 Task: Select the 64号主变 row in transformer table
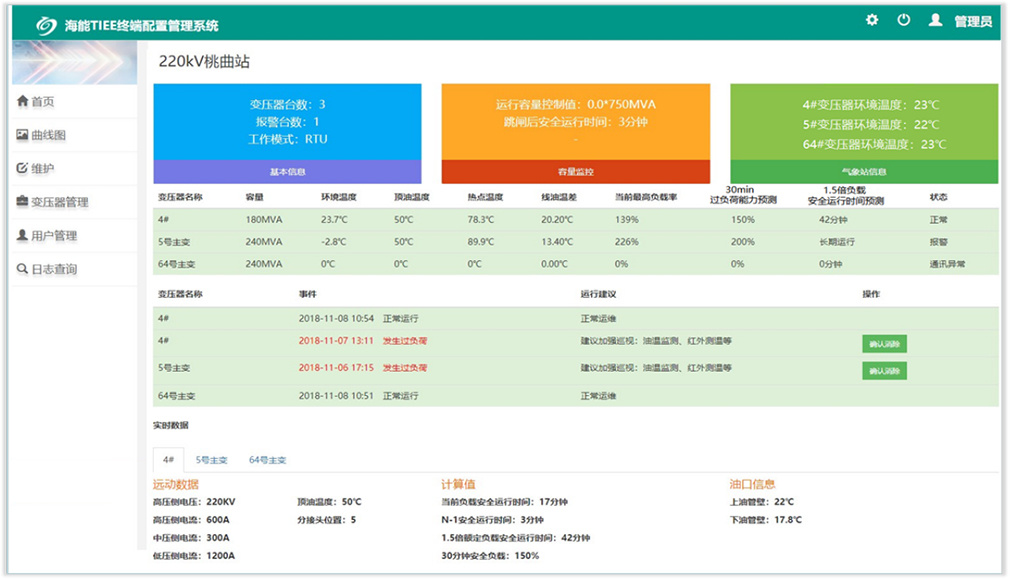point(575,264)
